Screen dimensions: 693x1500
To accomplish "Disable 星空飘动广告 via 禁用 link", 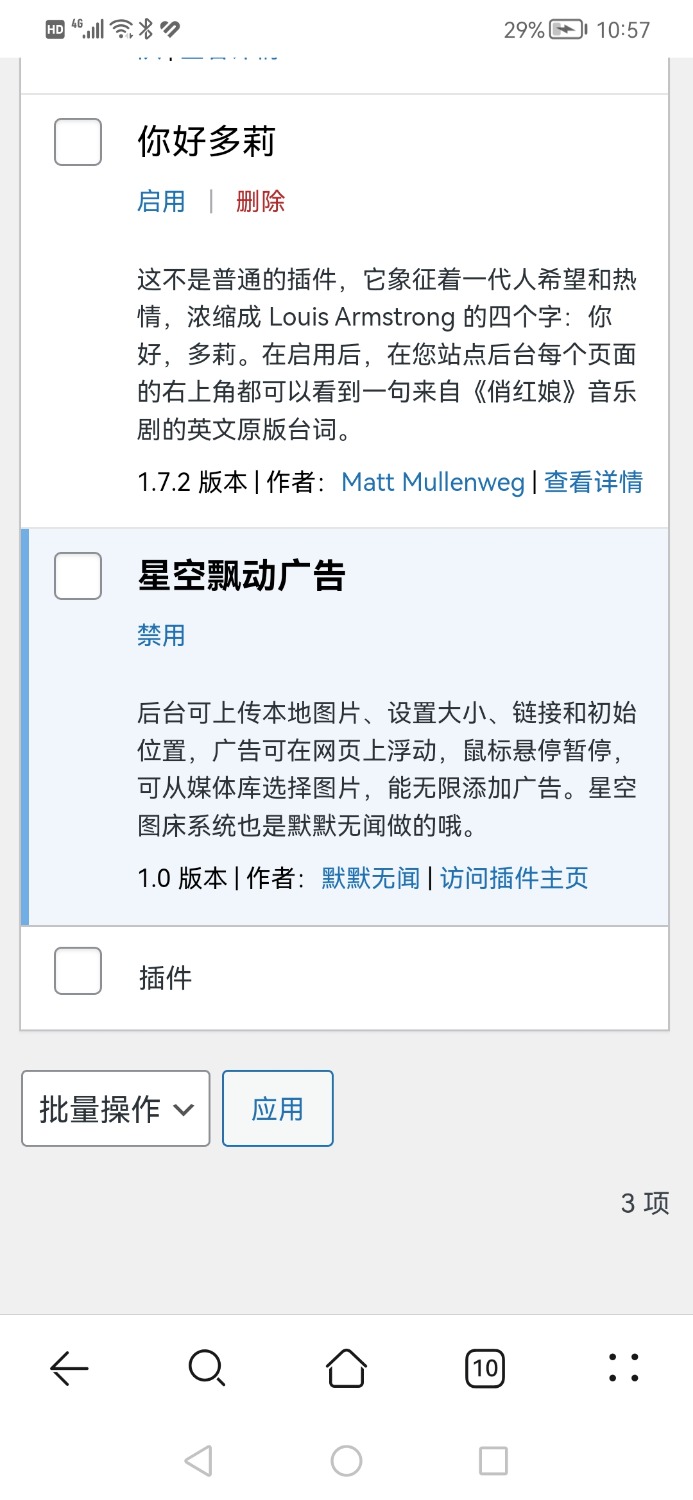I will (161, 635).
